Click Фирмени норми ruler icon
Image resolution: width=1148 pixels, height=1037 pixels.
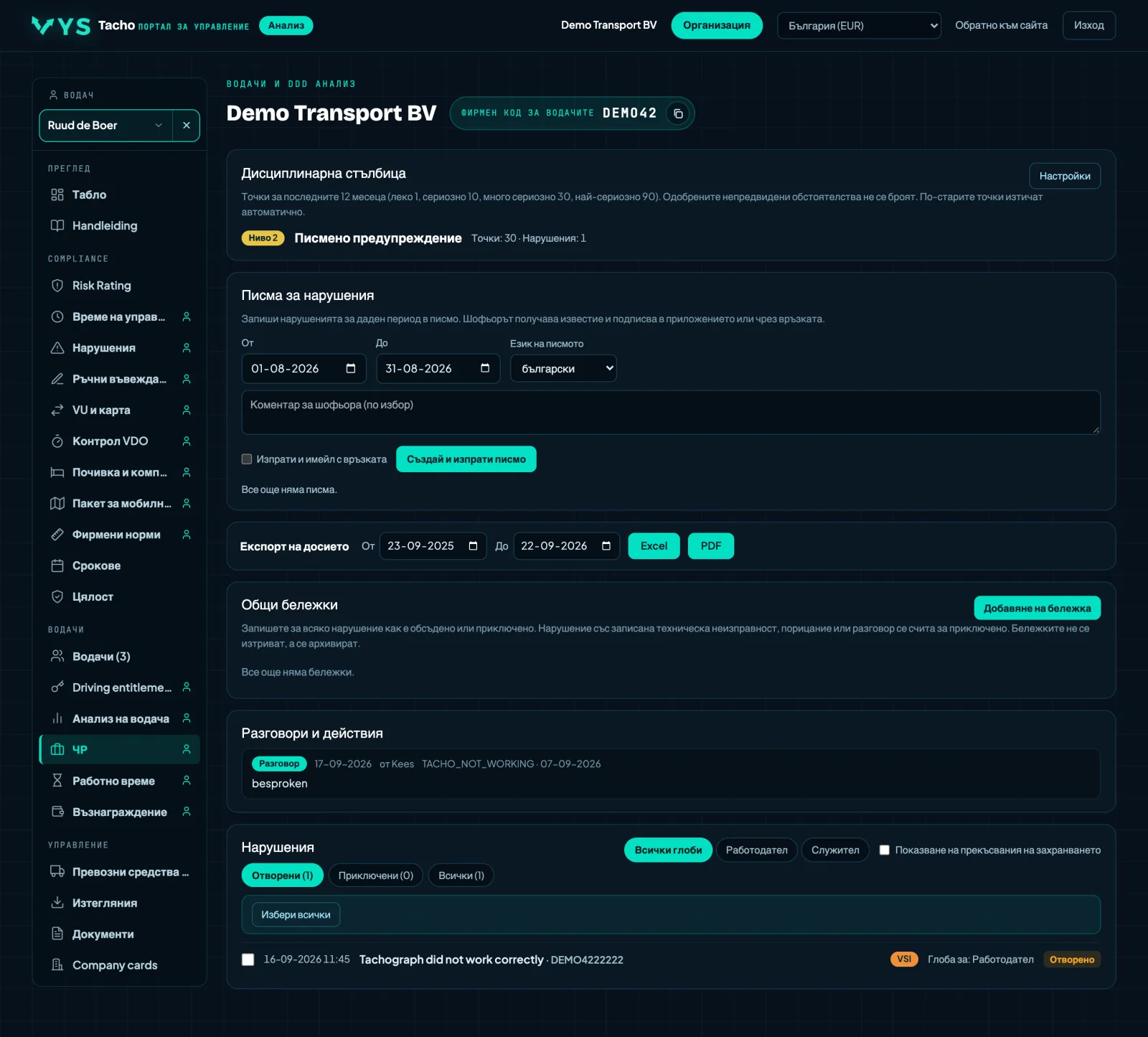click(x=57, y=535)
